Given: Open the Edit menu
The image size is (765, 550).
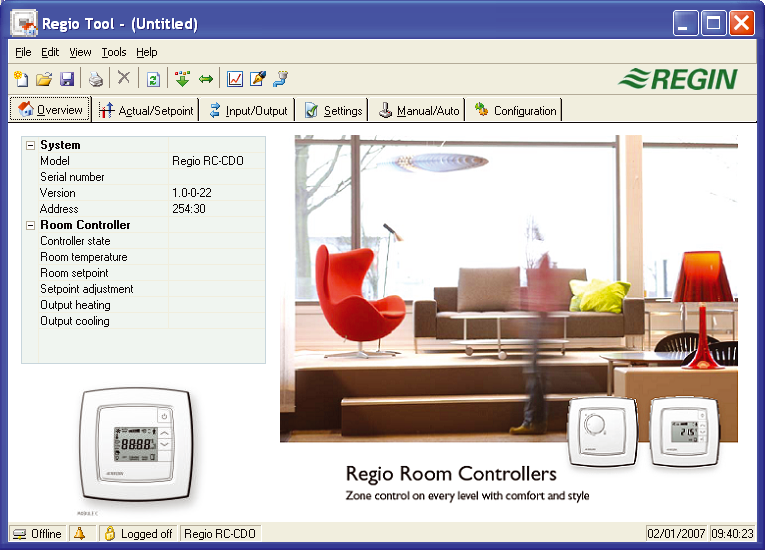Looking at the screenshot, I should 50,52.
